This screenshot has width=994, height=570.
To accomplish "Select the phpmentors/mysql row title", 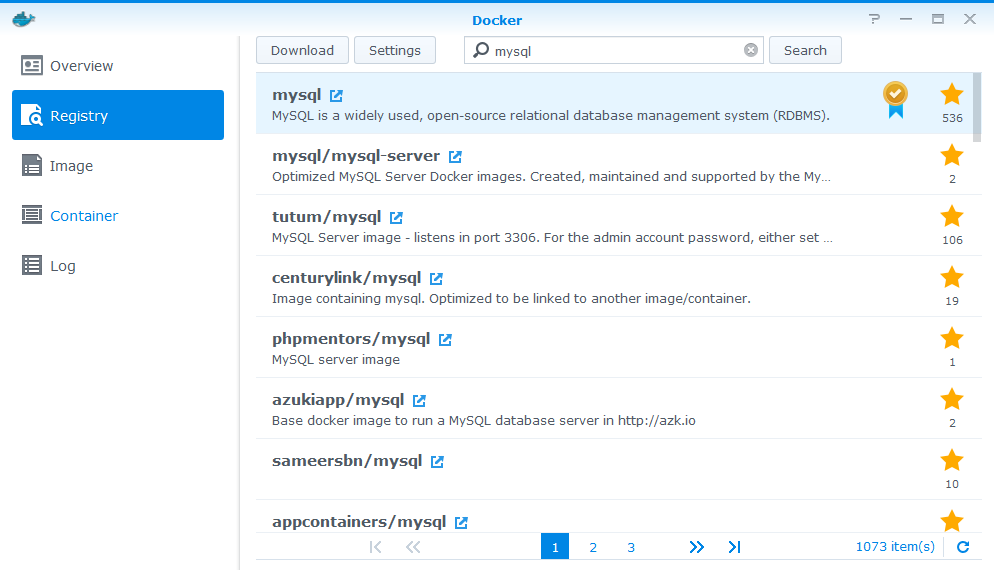I will click(351, 339).
